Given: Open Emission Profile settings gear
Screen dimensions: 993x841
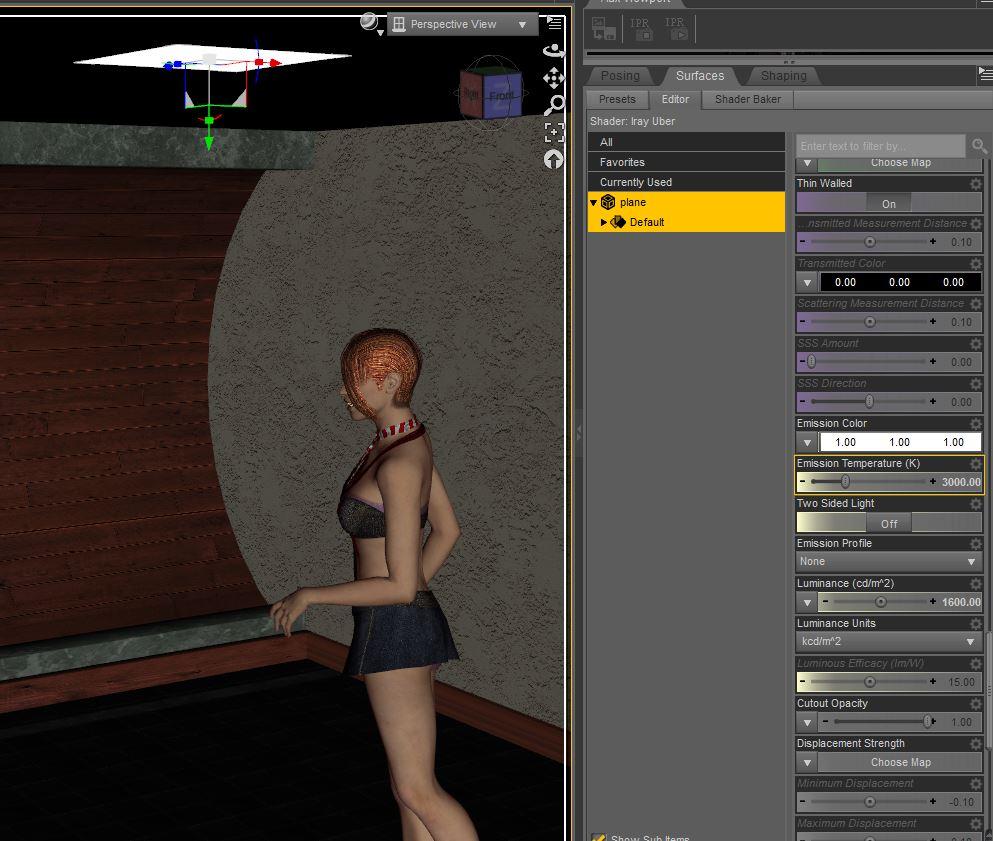Looking at the screenshot, I should click(976, 543).
